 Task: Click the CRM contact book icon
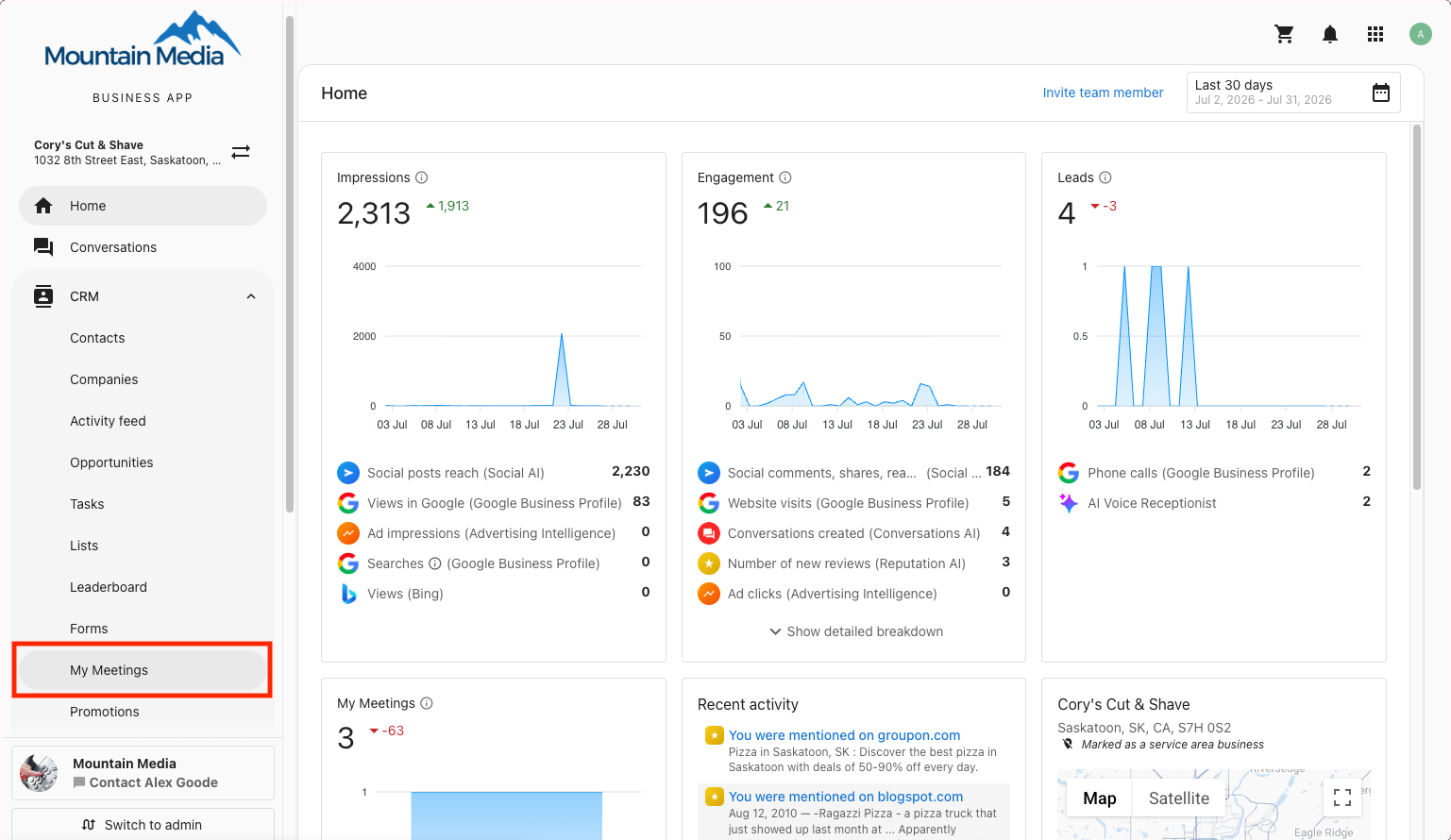[x=43, y=296]
